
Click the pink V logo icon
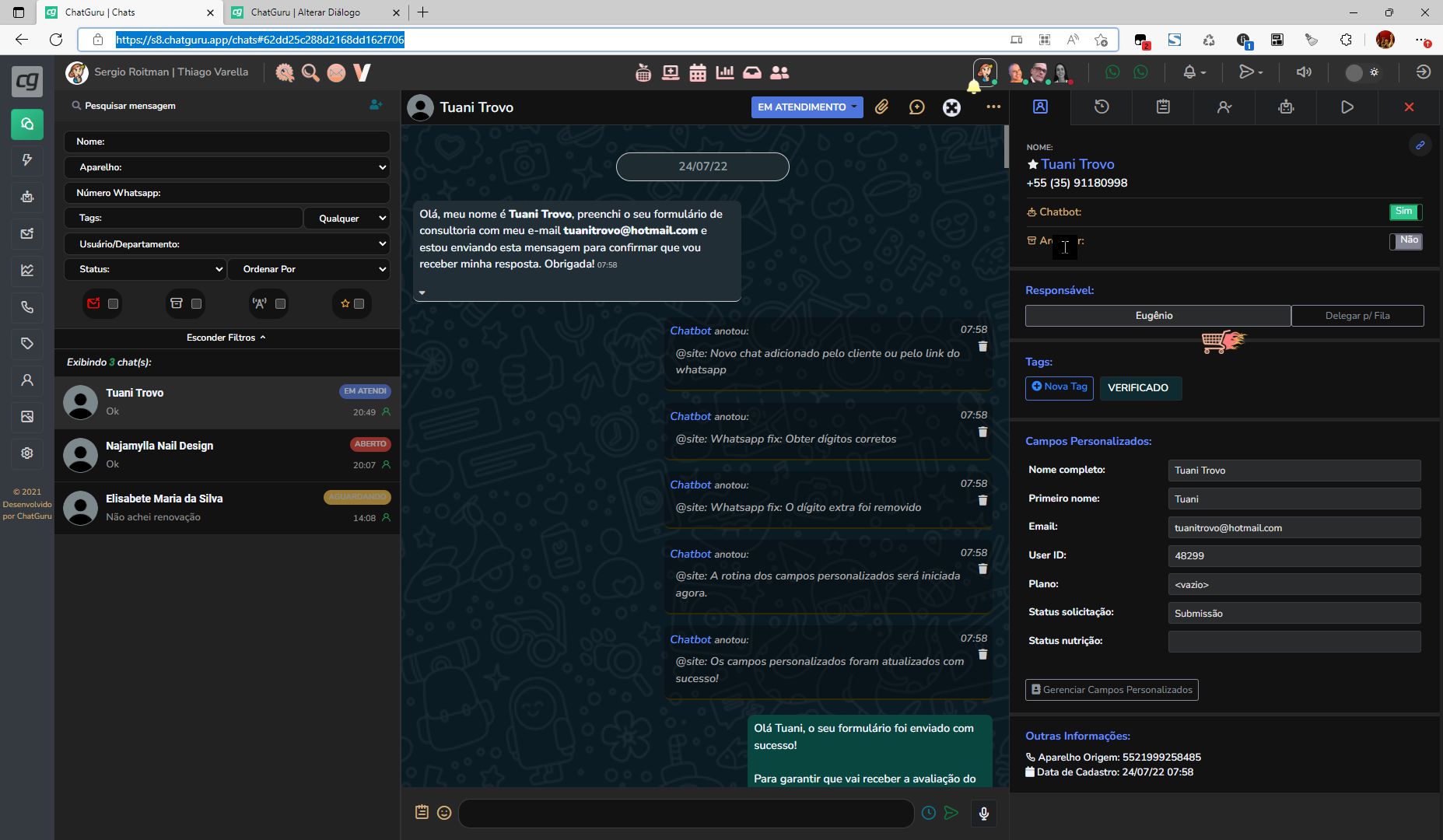click(362, 72)
